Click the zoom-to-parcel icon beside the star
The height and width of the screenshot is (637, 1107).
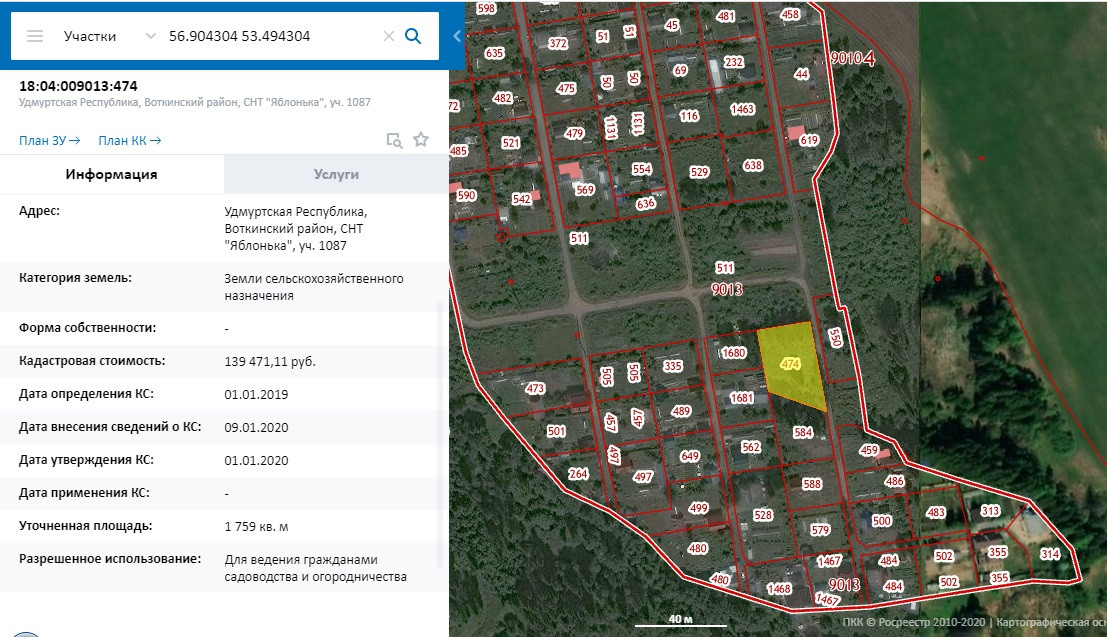click(395, 140)
